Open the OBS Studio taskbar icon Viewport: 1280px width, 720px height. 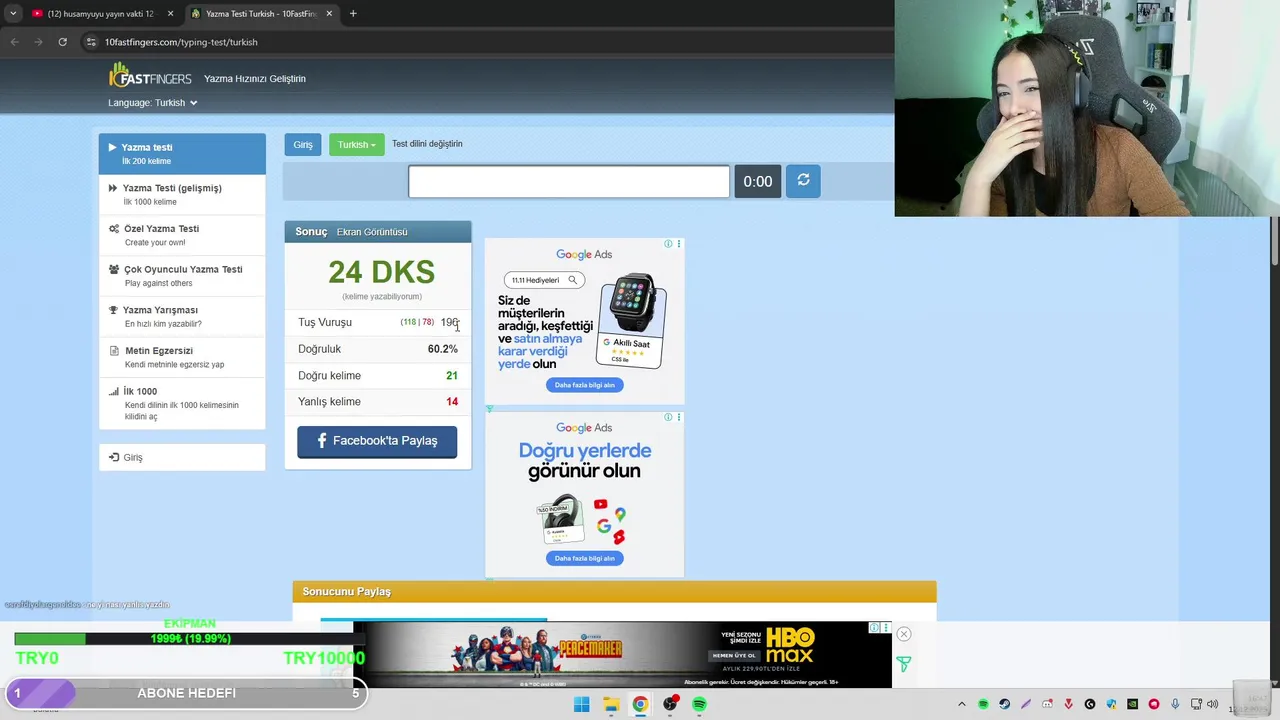pos(670,704)
